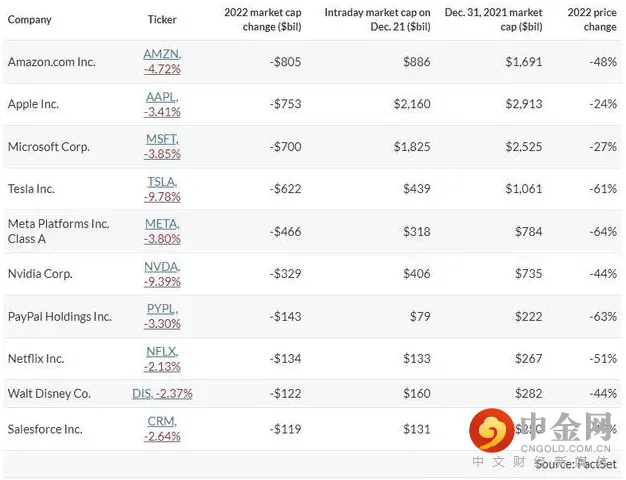
Task: Click the DIS ticker link
Action: pyautogui.click(x=142, y=393)
